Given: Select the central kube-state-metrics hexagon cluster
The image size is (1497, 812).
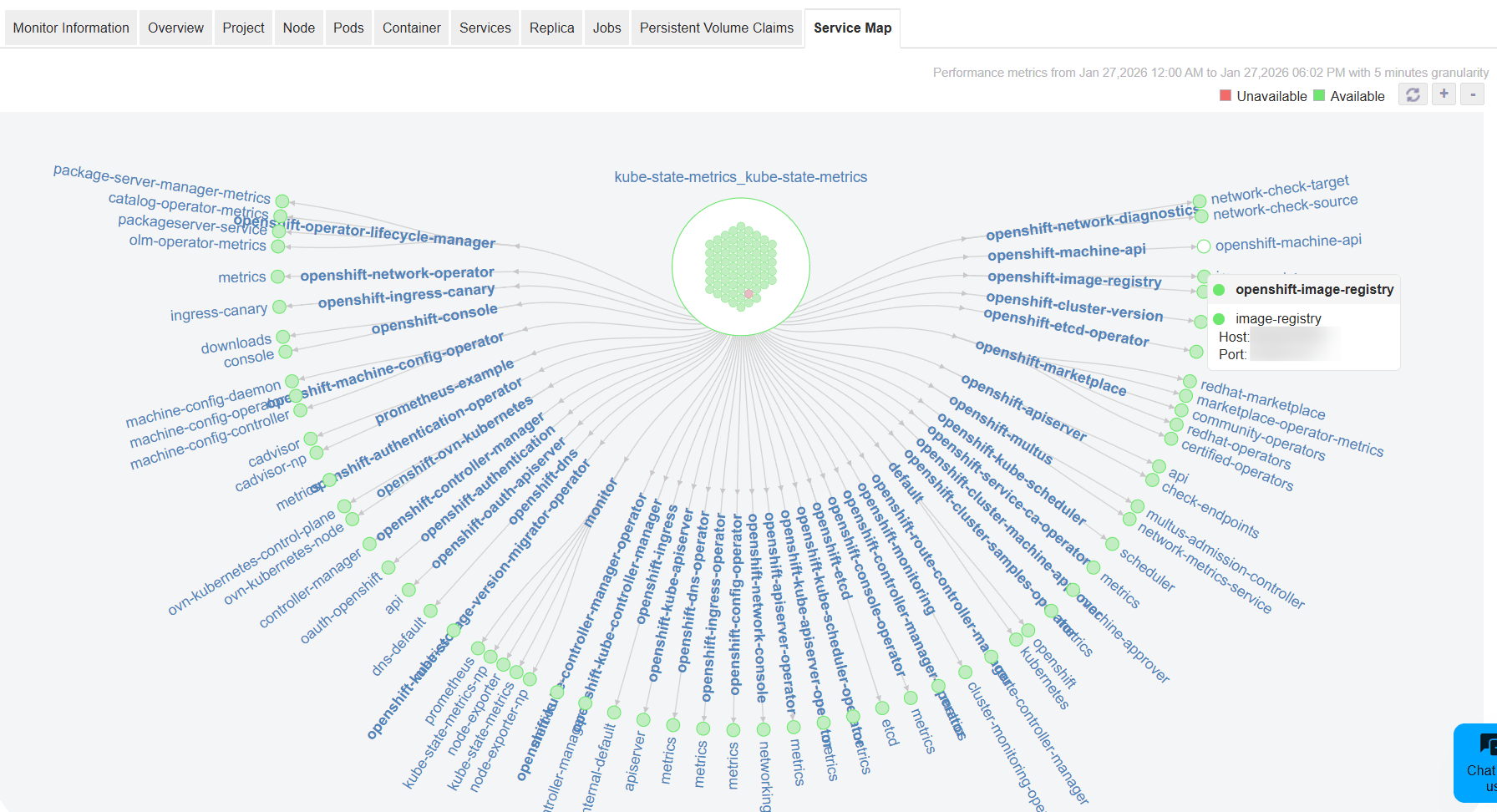Looking at the screenshot, I should click(x=740, y=266).
